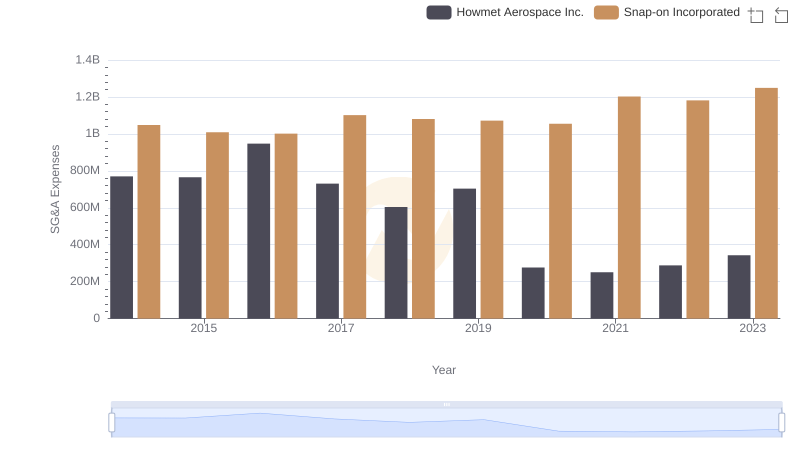This screenshot has width=800, height=461.
Task: Select the Howmet bar for 2014
Action: 121,247
